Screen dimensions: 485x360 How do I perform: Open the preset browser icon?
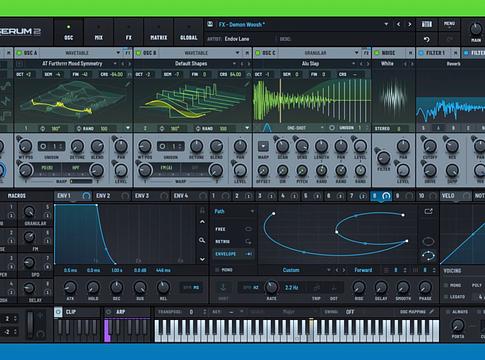(x=427, y=24)
